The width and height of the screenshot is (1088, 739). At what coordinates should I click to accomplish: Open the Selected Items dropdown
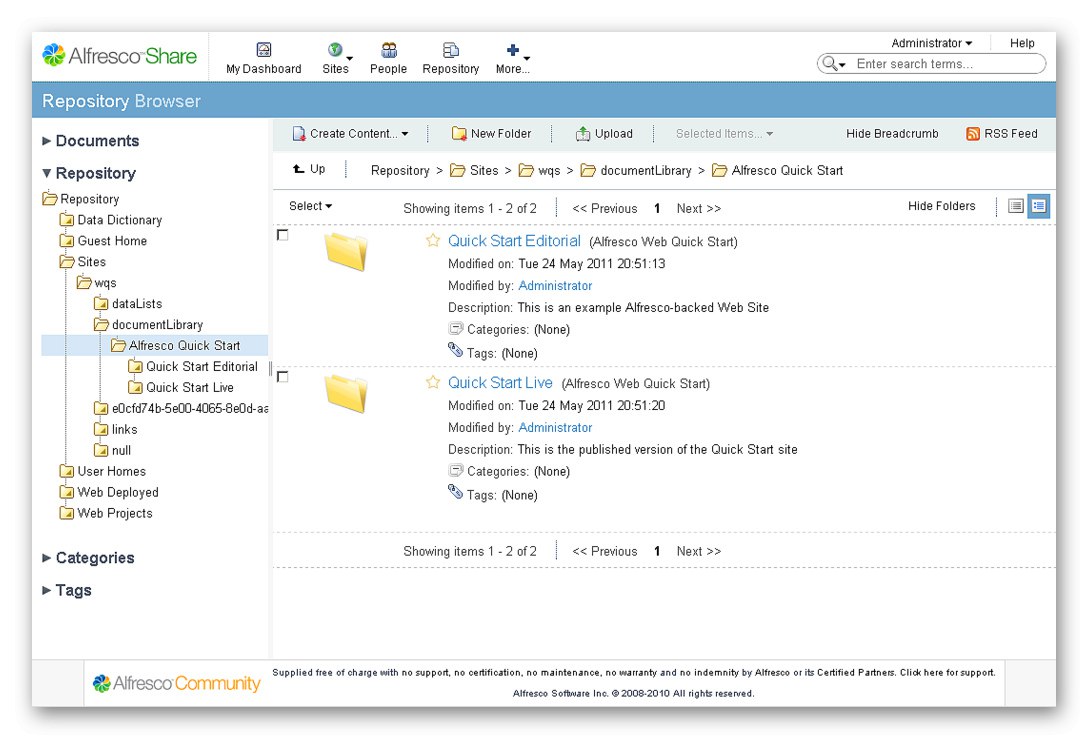tap(724, 134)
